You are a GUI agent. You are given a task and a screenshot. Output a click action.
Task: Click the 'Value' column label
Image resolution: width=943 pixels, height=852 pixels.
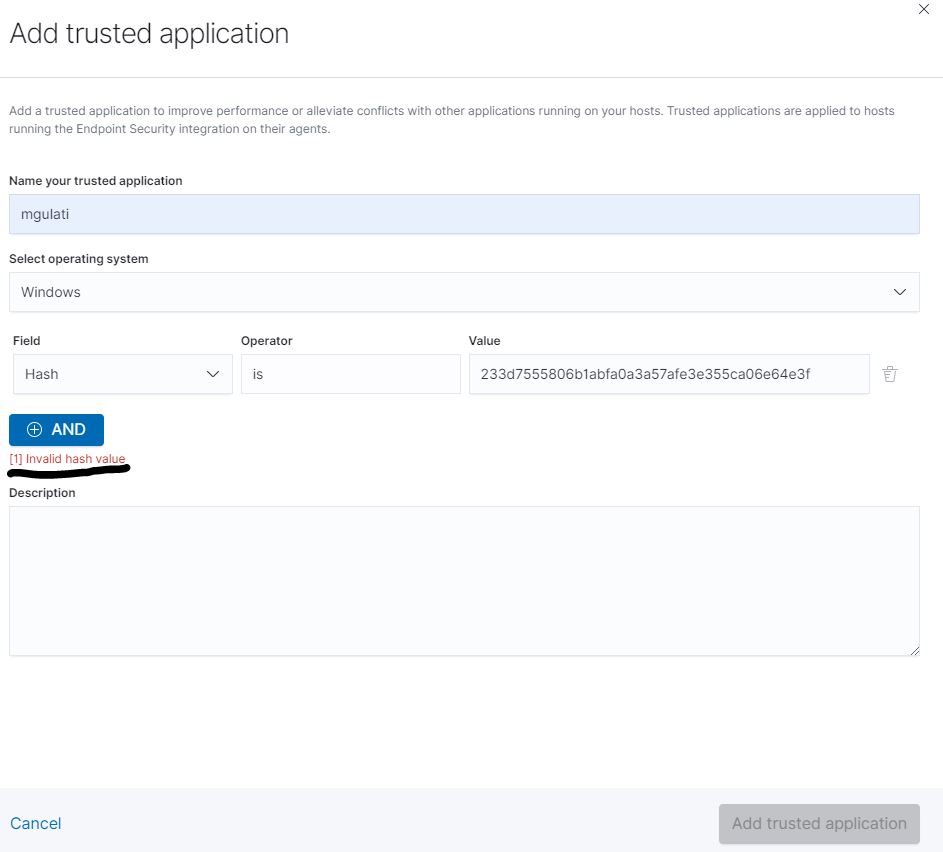tap(484, 341)
